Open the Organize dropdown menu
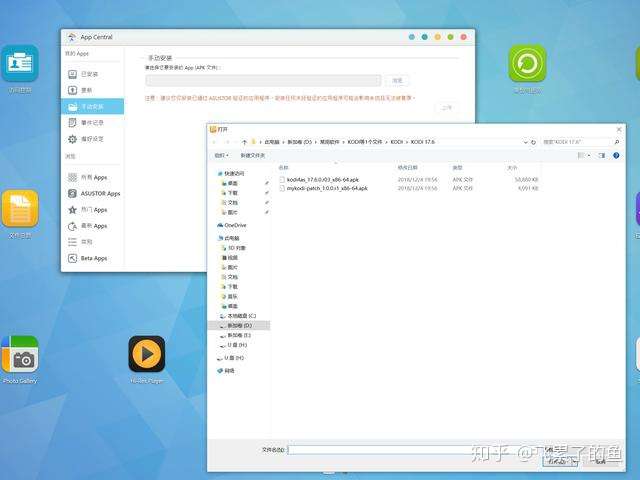The width and height of the screenshot is (640, 480). coord(221,156)
